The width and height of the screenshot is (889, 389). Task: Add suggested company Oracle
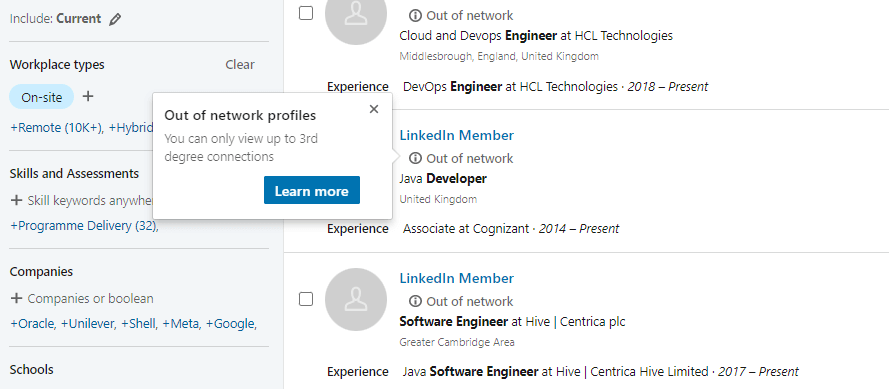[x=33, y=324]
